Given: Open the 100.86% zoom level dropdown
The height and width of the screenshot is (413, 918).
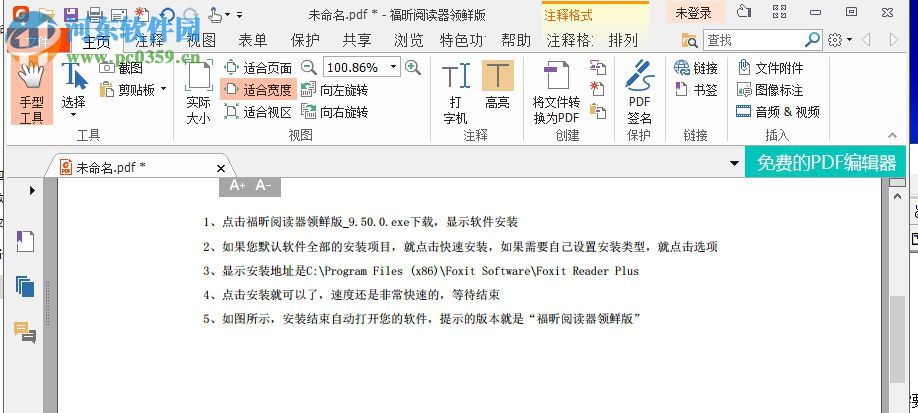Looking at the screenshot, I should click(x=394, y=67).
